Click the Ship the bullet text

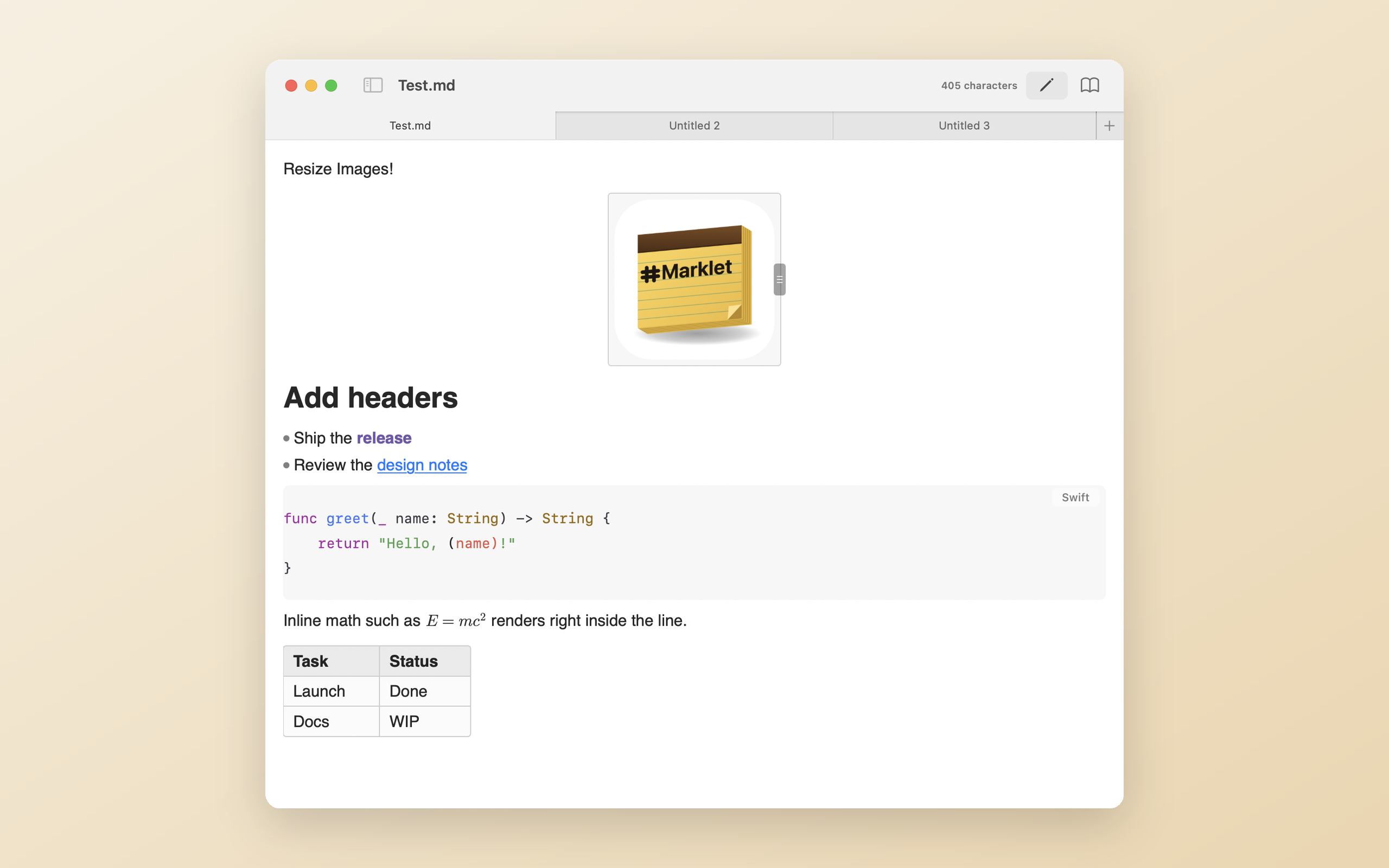323,438
